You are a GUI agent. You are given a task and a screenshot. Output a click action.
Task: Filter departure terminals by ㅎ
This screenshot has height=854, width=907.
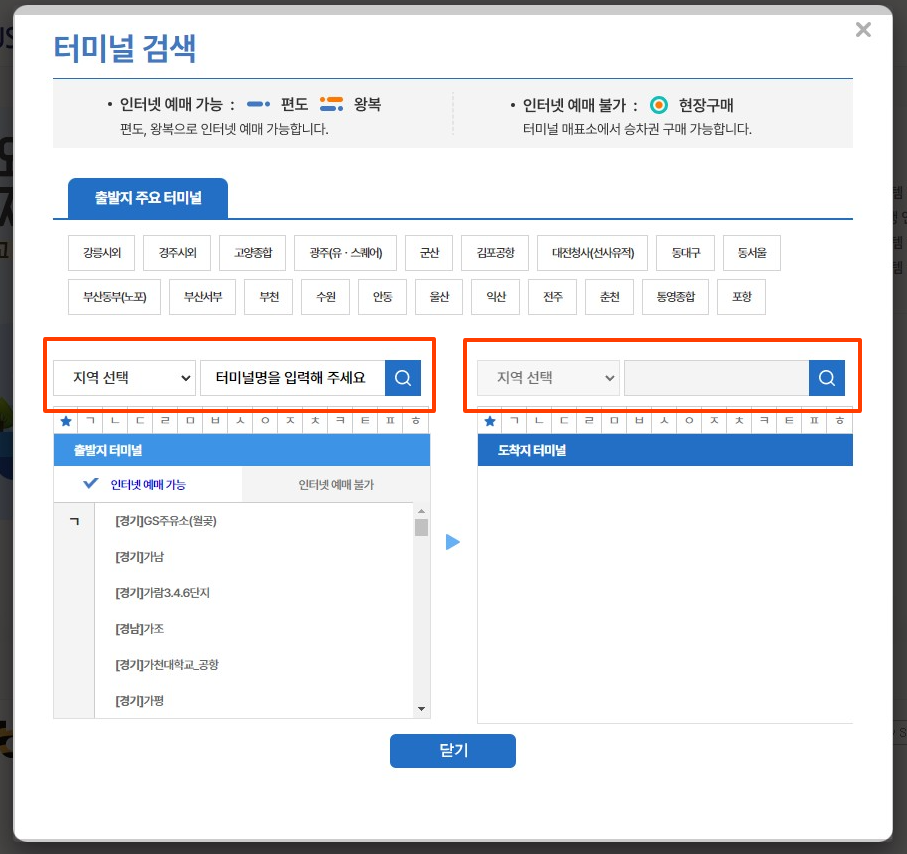pyautogui.click(x=415, y=421)
